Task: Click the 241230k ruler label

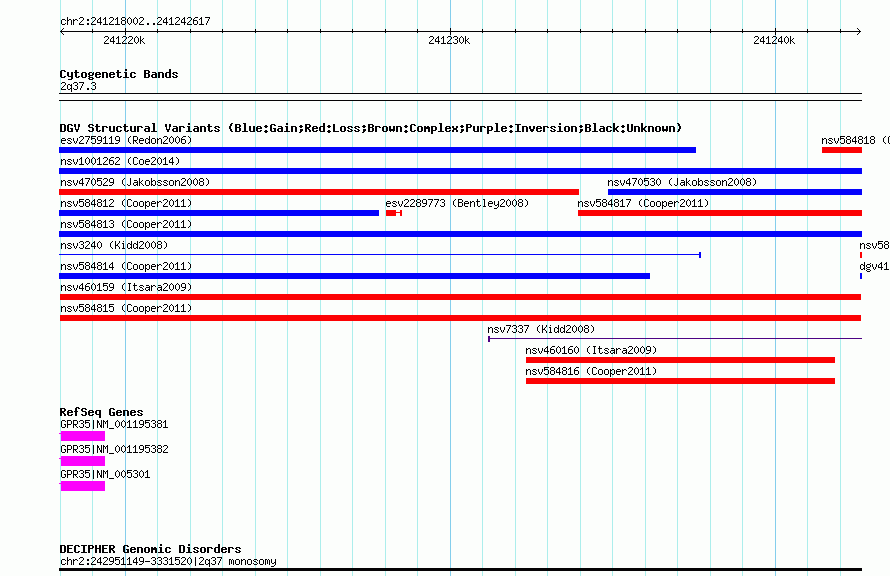Action: point(449,40)
